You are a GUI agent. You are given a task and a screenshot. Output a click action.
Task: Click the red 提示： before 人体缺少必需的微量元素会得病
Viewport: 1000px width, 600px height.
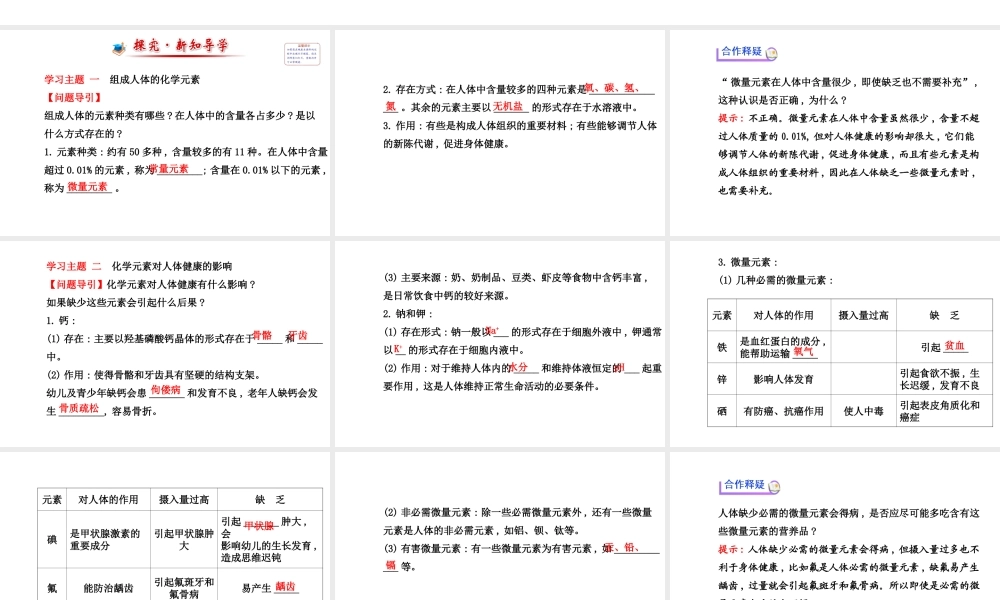pyautogui.click(x=731, y=549)
